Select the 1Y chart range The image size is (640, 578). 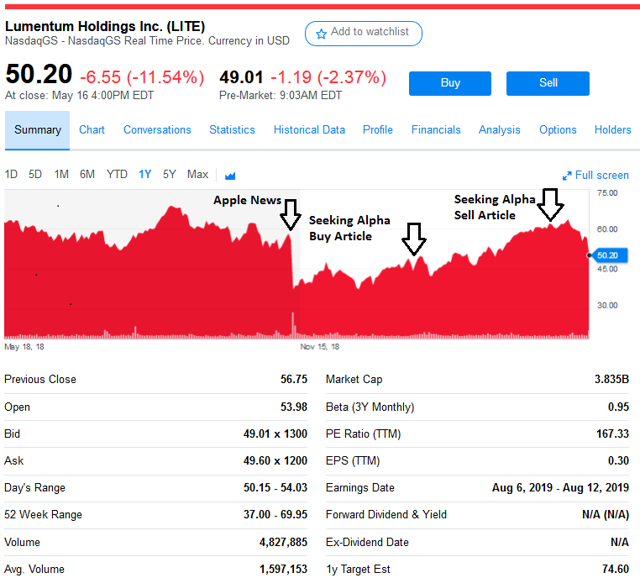[145, 175]
